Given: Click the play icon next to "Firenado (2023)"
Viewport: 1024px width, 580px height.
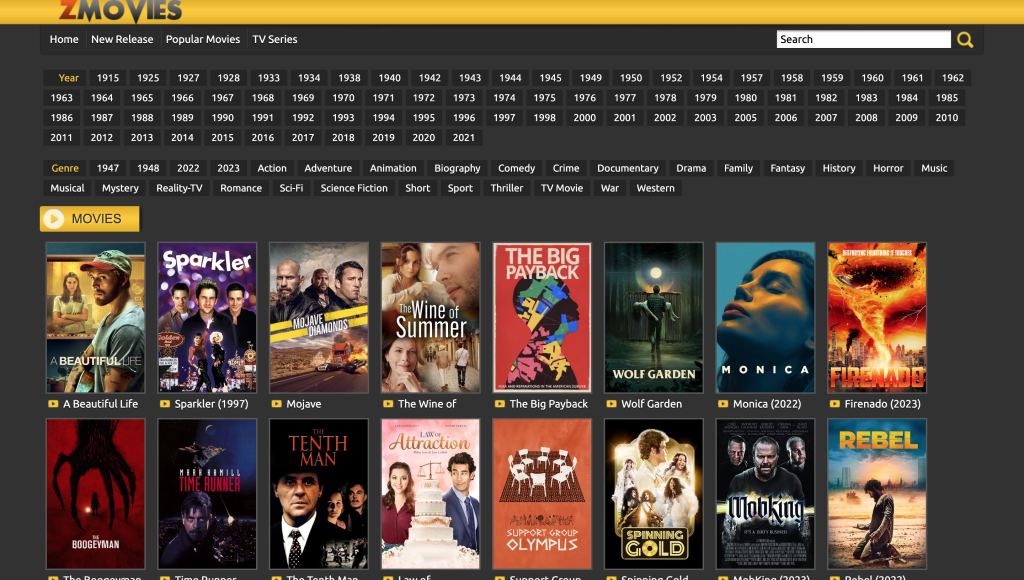Looking at the screenshot, I should pyautogui.click(x=835, y=404).
